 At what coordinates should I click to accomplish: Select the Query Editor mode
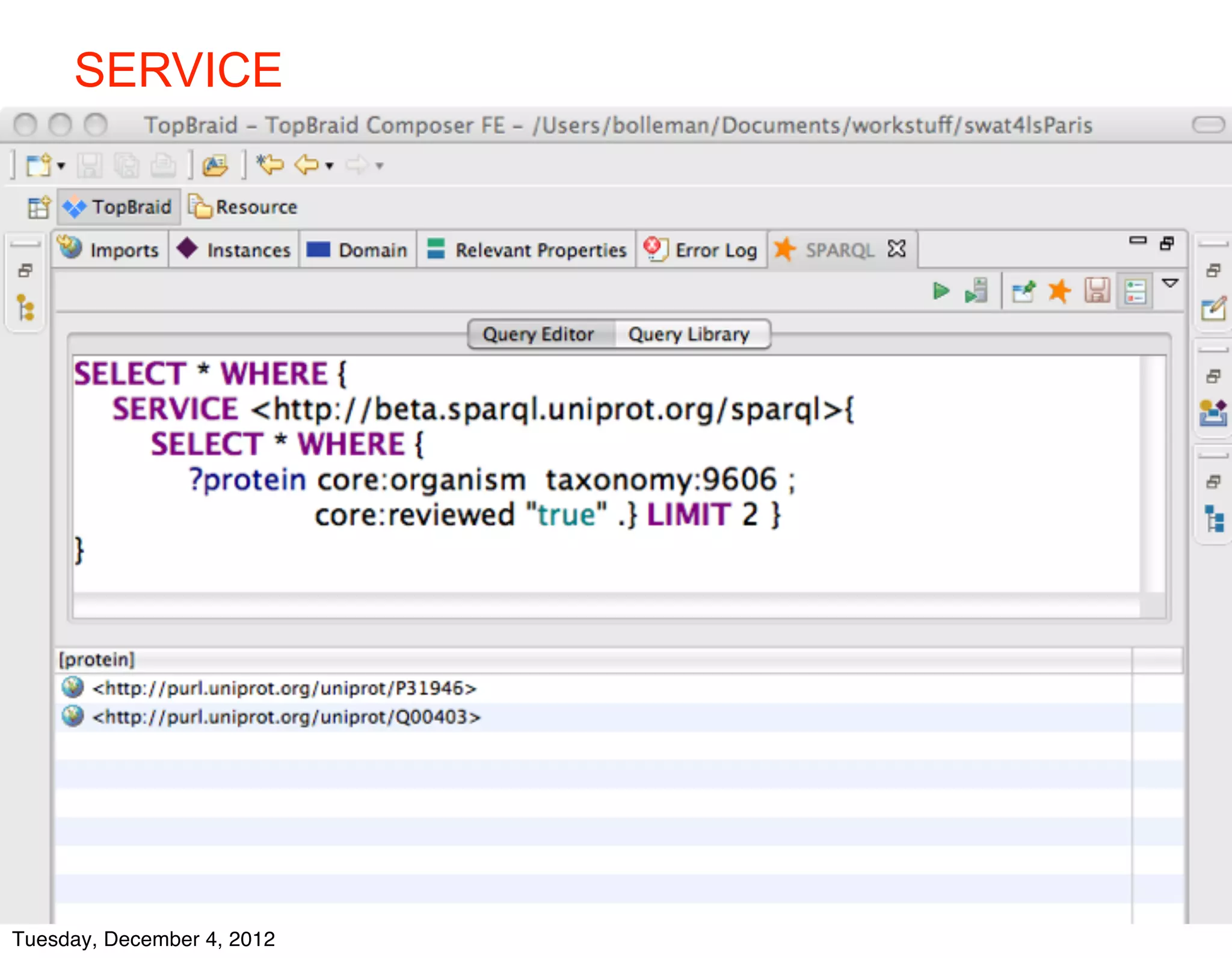(x=538, y=334)
